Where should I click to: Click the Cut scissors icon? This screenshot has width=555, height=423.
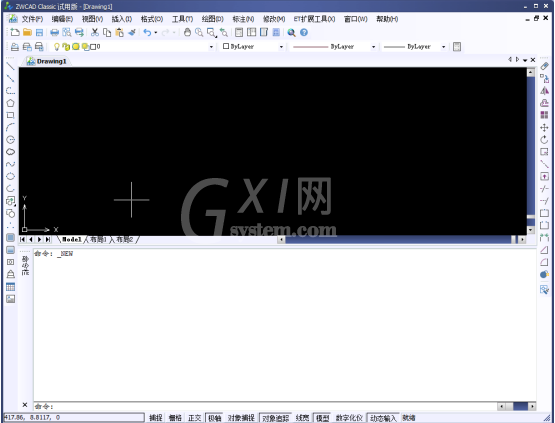[95, 33]
